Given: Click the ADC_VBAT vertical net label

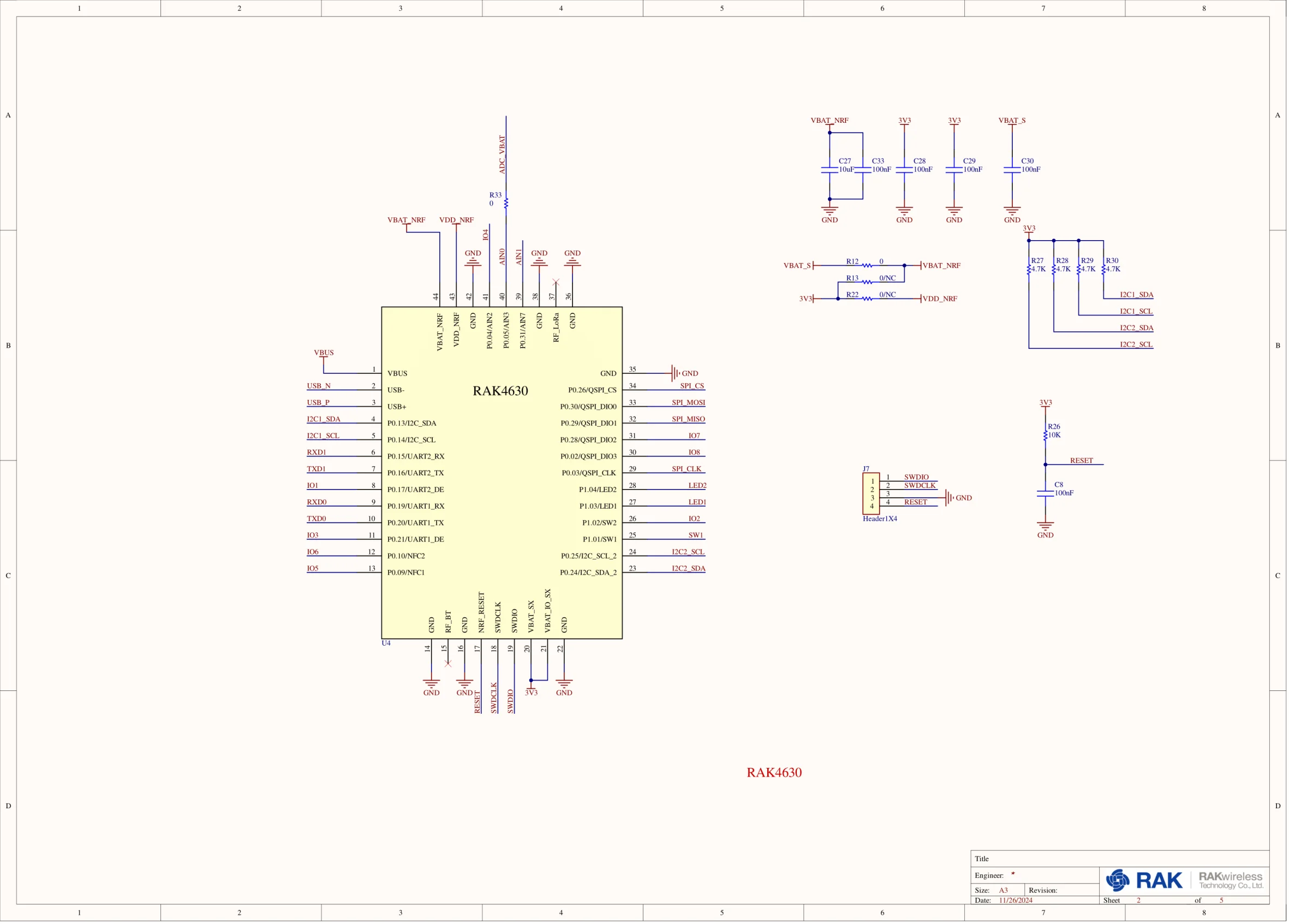Looking at the screenshot, I should (x=502, y=154).
